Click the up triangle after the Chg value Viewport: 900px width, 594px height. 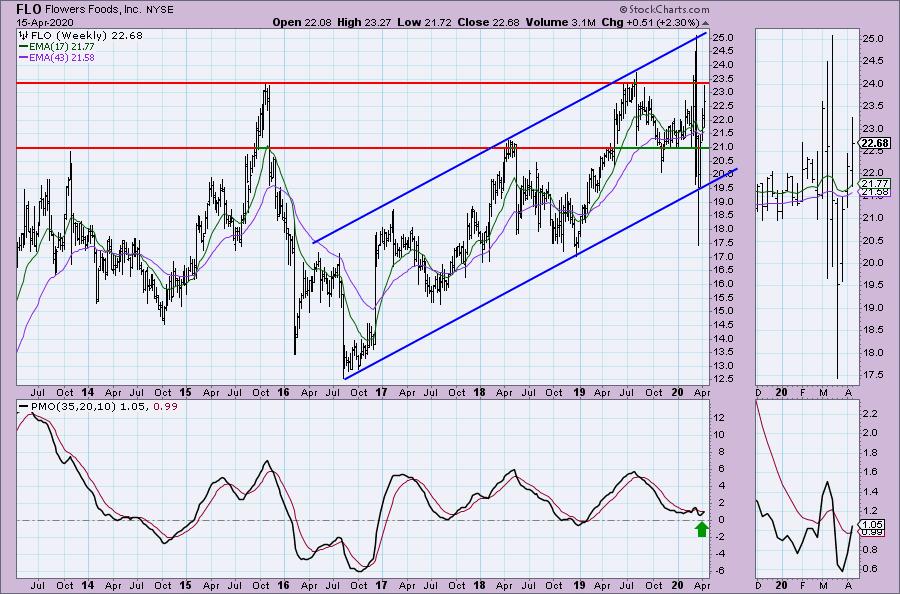(x=705, y=23)
